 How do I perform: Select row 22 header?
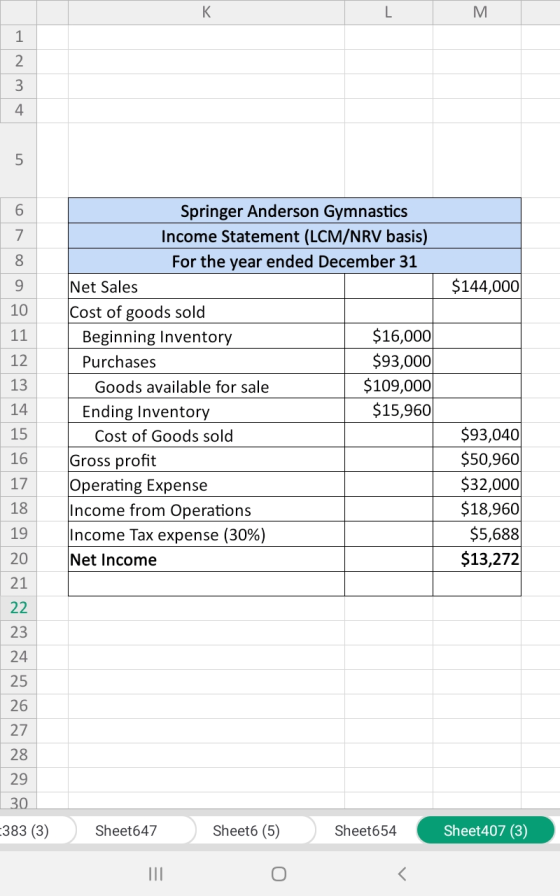click(18, 607)
